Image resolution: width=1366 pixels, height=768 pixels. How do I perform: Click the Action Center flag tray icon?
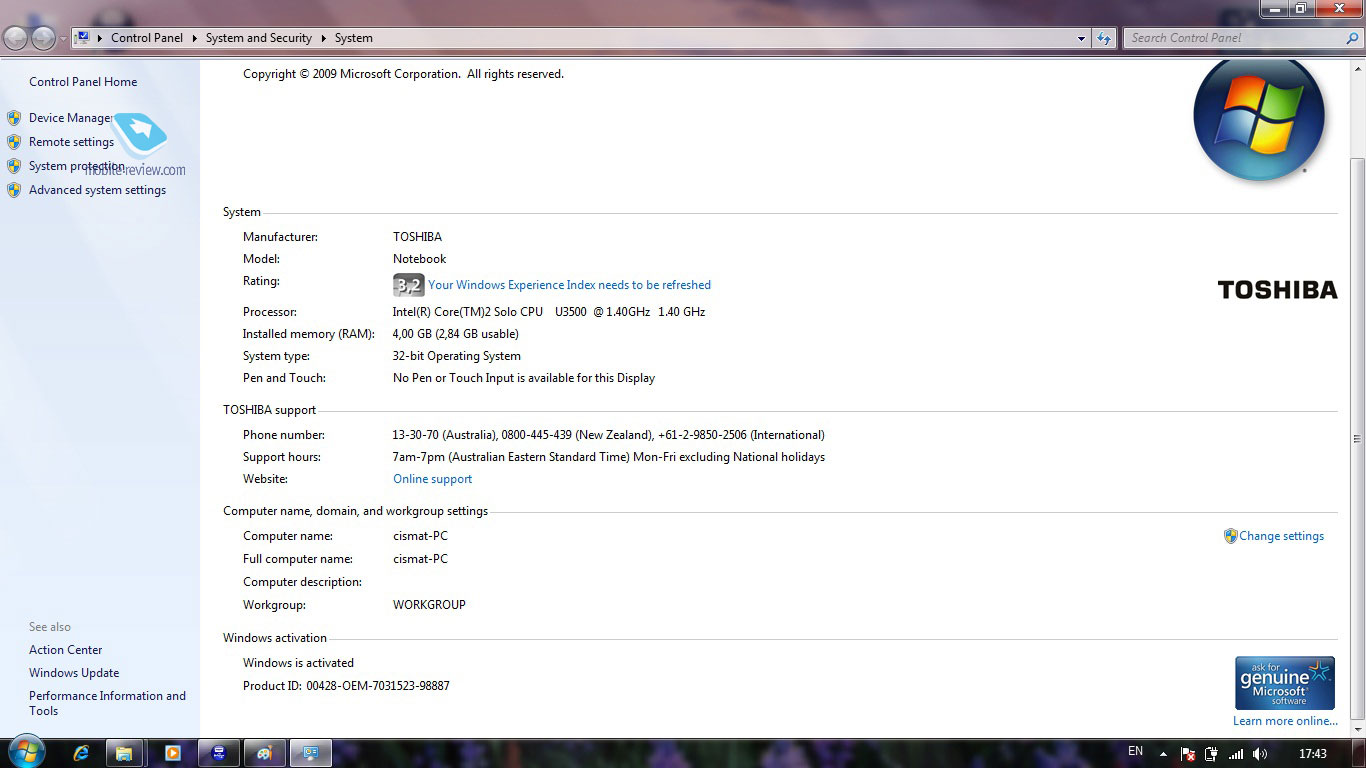(1188, 754)
